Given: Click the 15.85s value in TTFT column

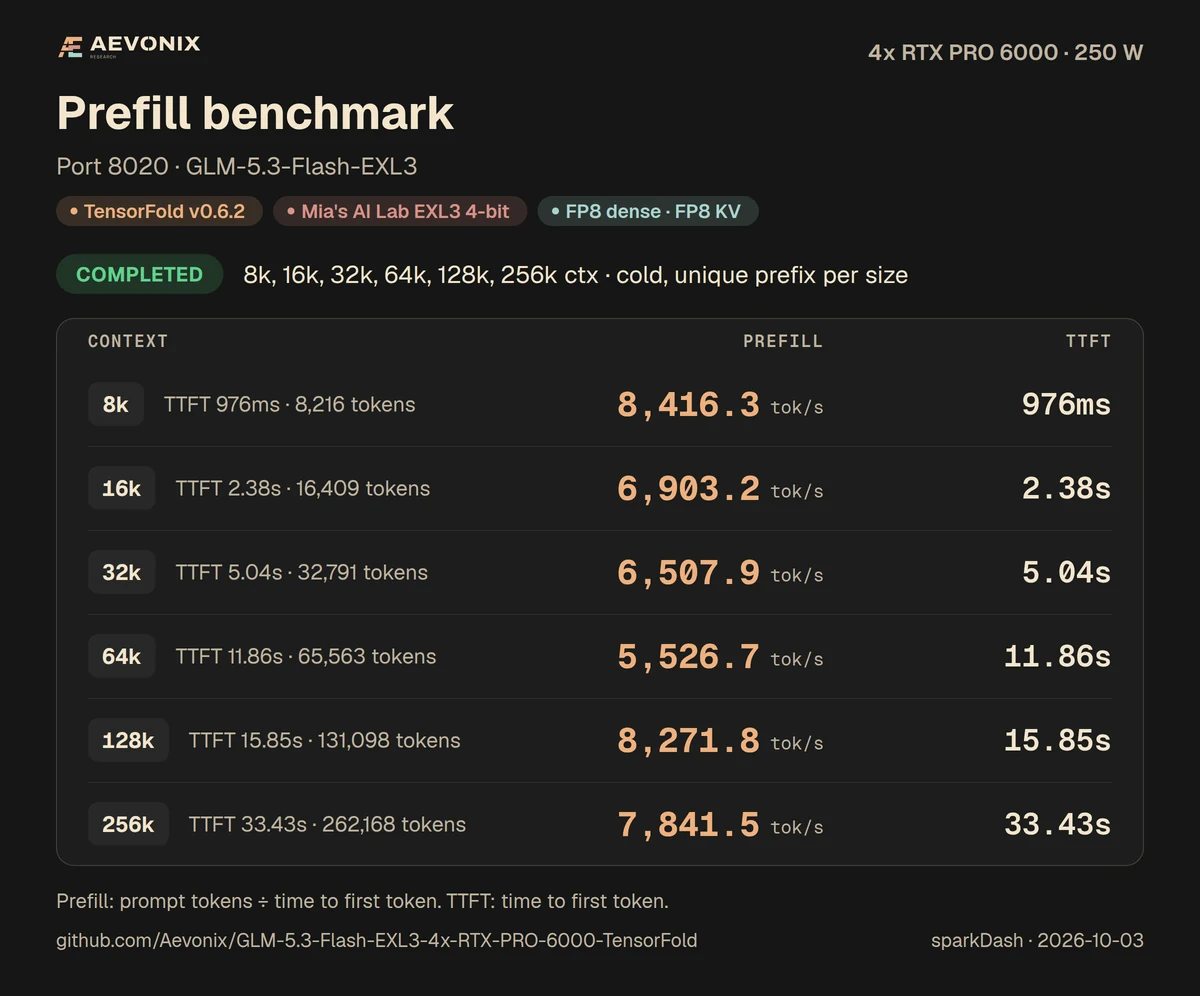Looking at the screenshot, I should (x=1058, y=741).
